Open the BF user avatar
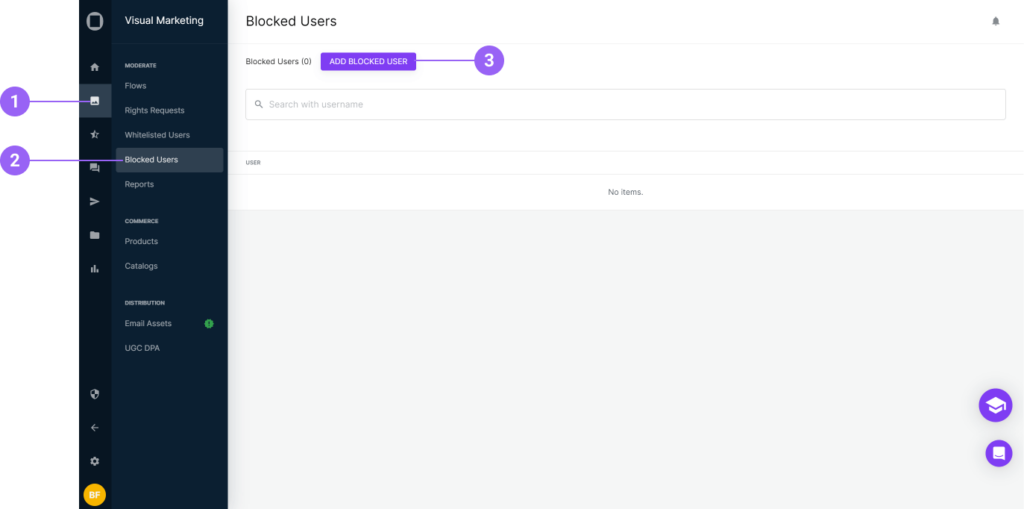The width and height of the screenshot is (1024, 509). [95, 495]
